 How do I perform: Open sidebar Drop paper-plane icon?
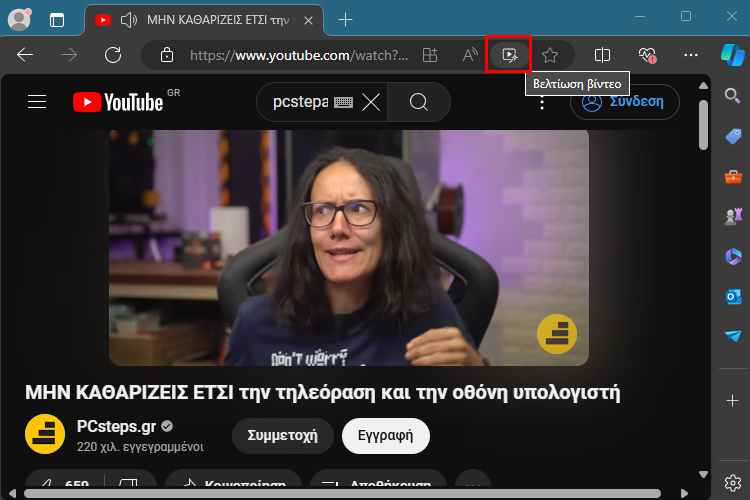(733, 336)
